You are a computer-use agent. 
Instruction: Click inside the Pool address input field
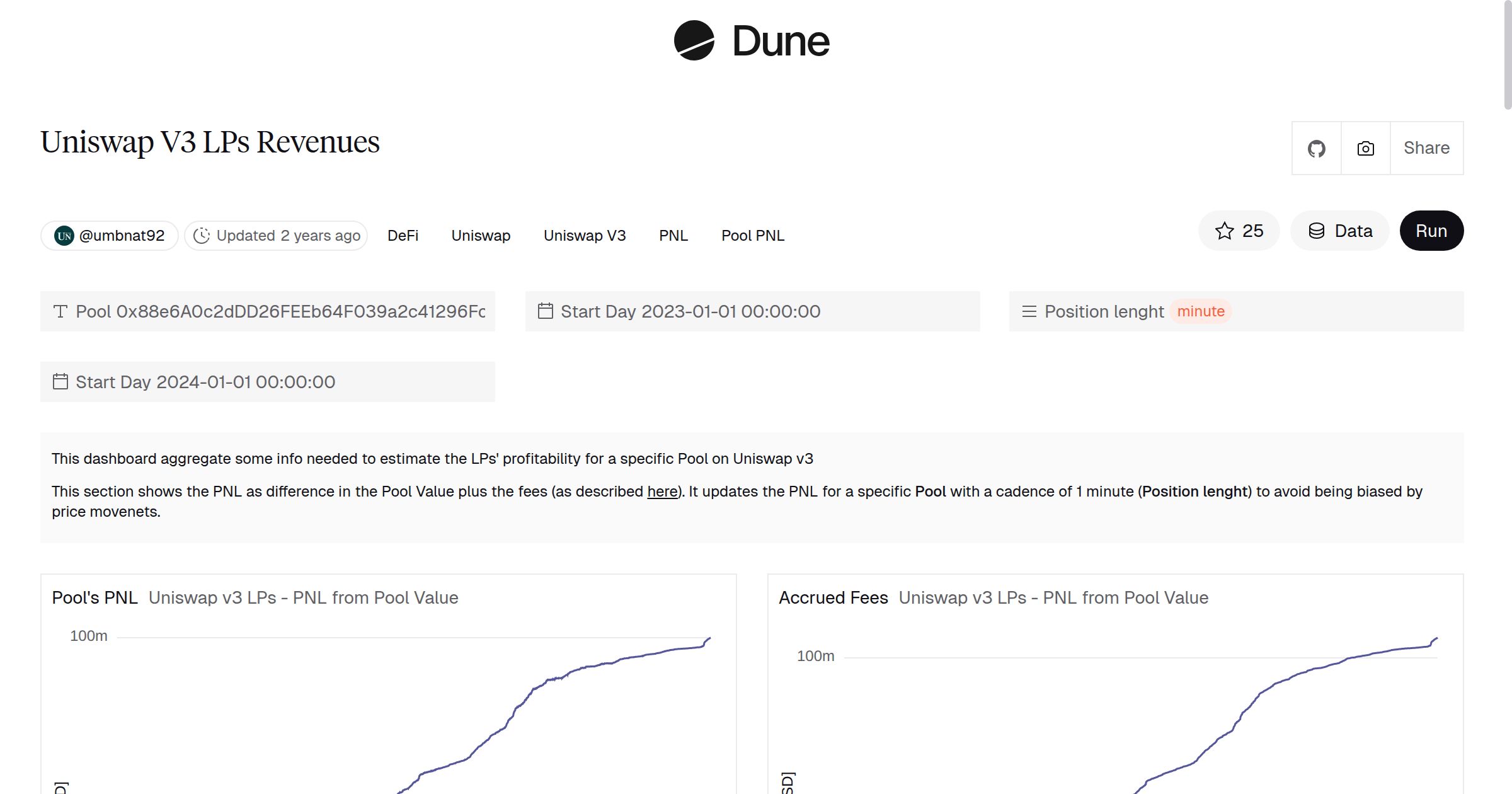point(283,311)
